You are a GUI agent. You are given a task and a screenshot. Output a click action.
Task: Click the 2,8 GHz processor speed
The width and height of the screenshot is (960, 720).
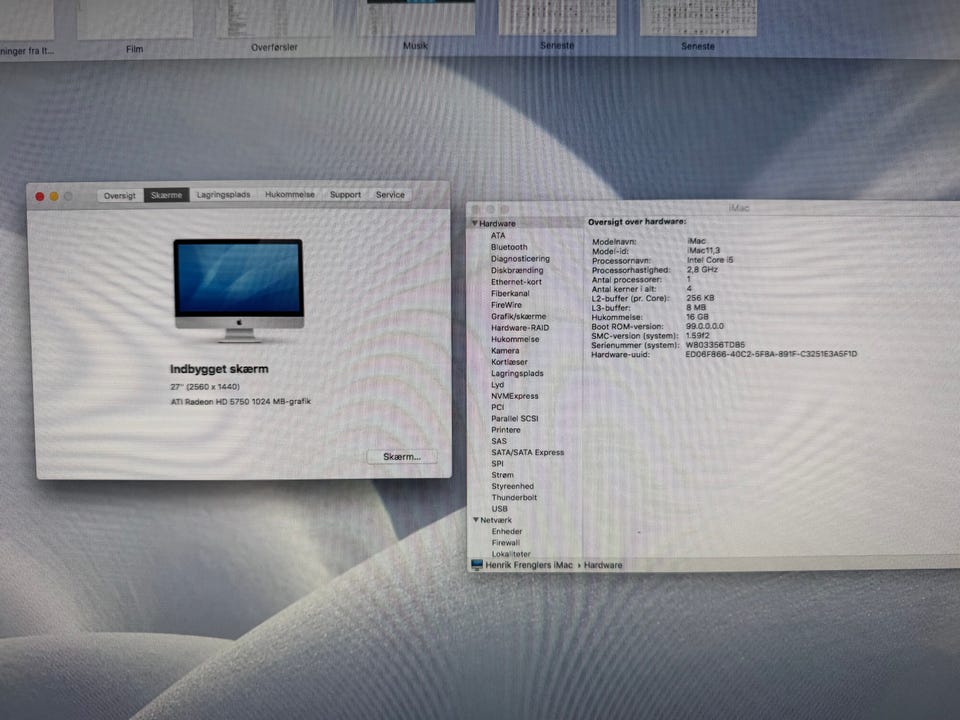pos(702,269)
